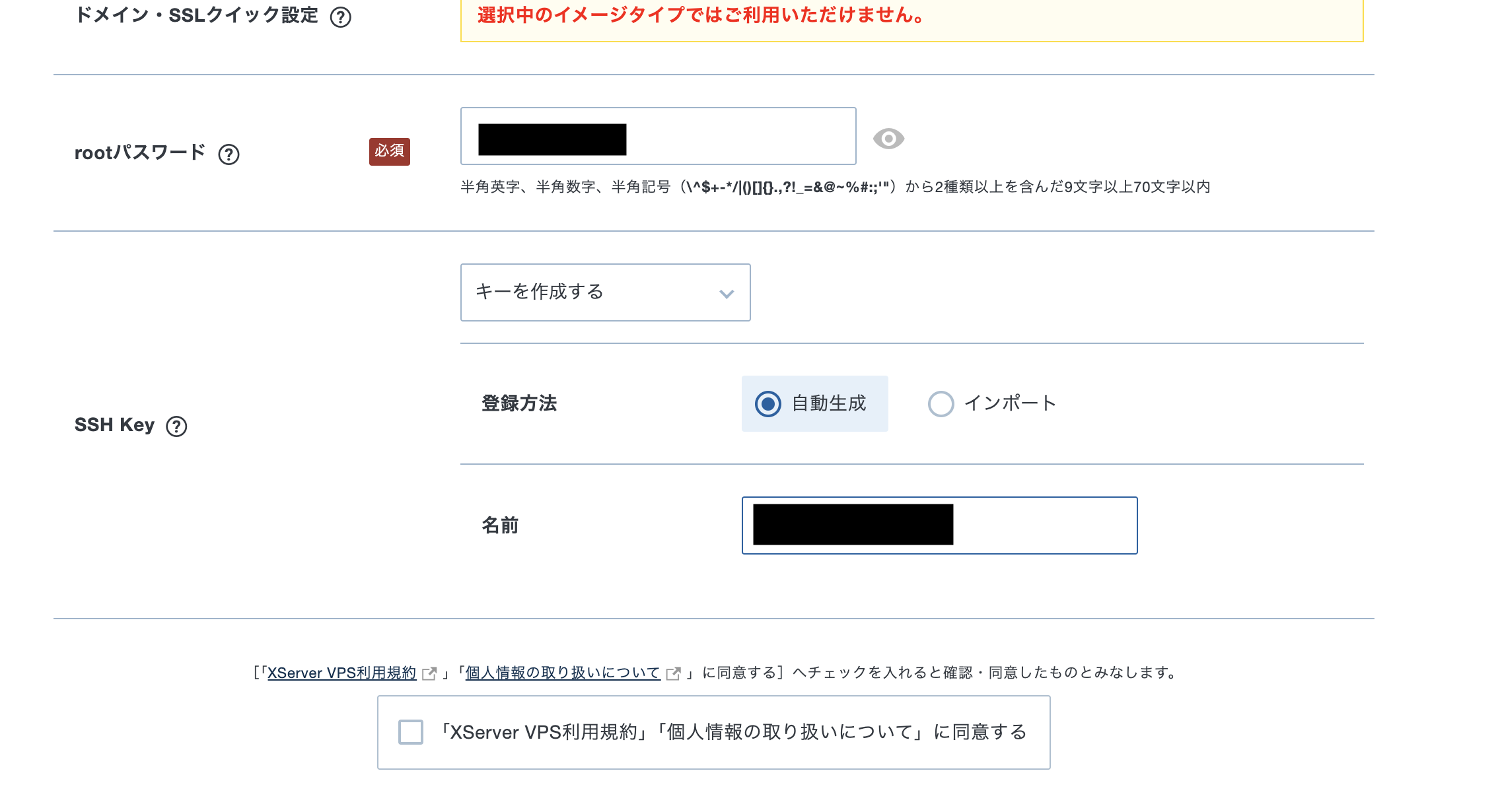Image resolution: width=1498 pixels, height=812 pixels.
Task: Click external link icon after XServer VPS利用規約
Action: click(429, 673)
